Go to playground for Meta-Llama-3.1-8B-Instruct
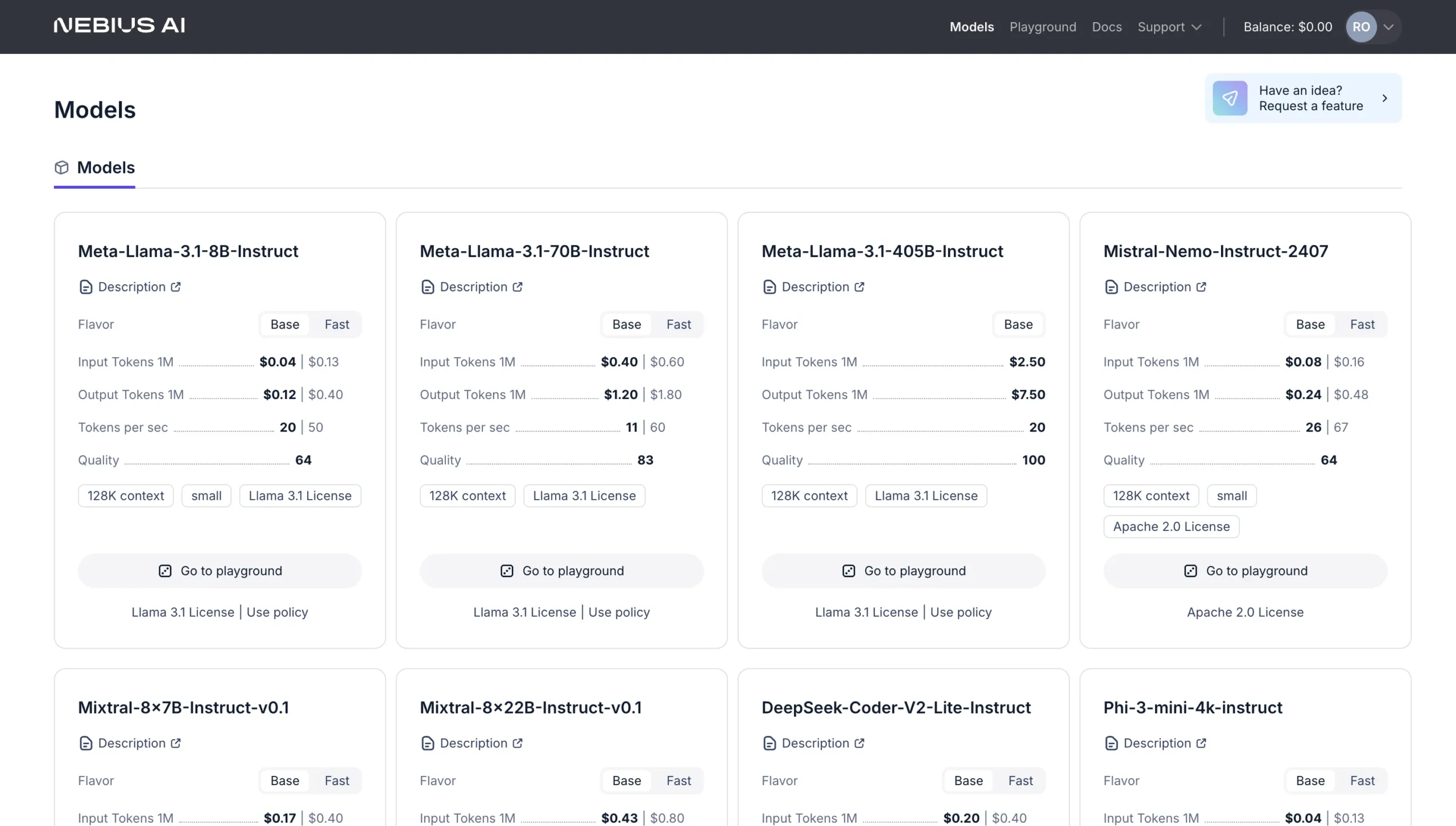Screen dimensions: 1456x826 220,571
